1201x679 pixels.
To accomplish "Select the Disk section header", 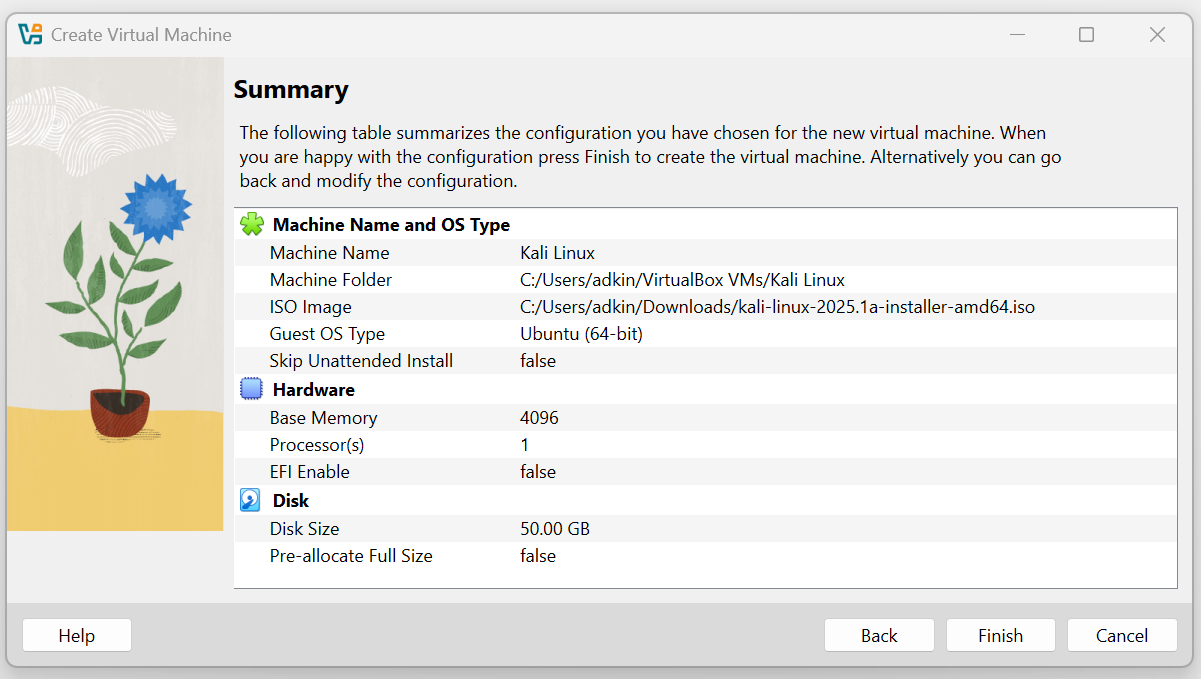I will (291, 501).
